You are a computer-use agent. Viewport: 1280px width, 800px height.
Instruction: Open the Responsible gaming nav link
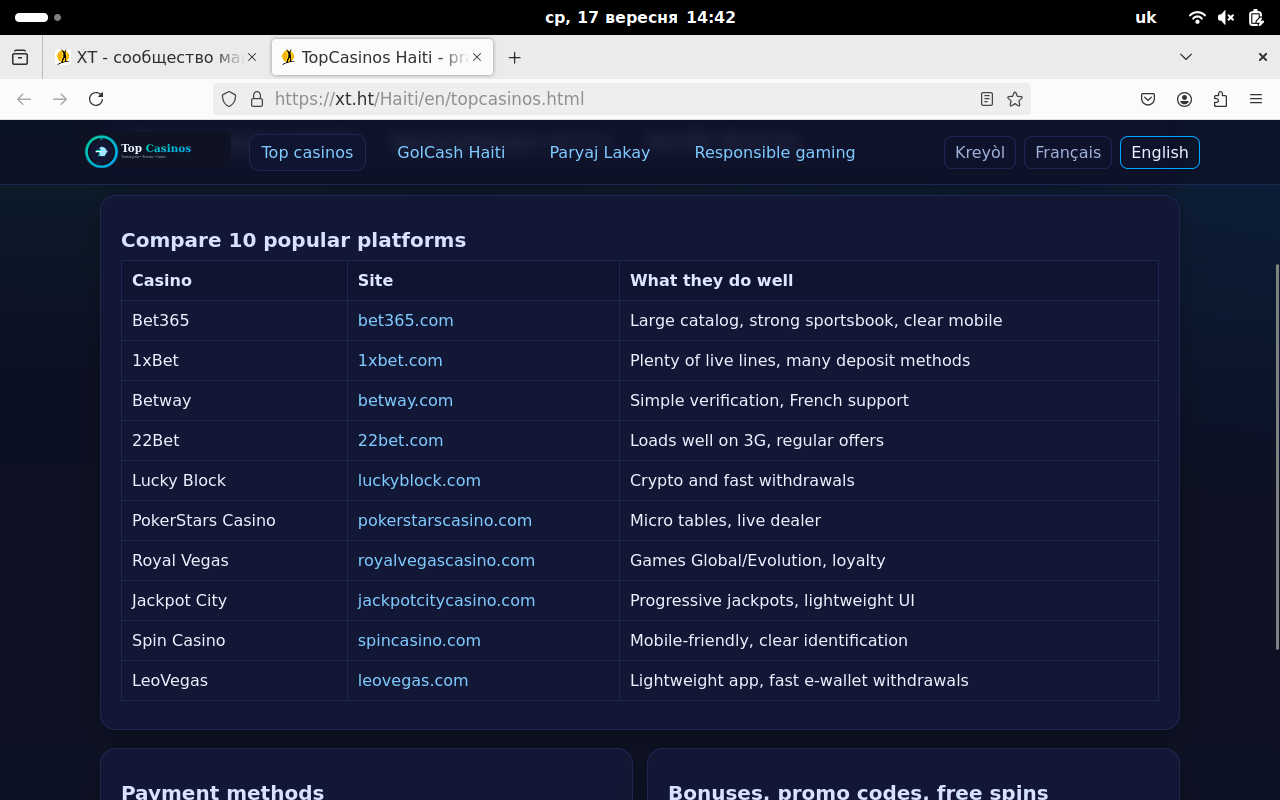click(x=775, y=152)
